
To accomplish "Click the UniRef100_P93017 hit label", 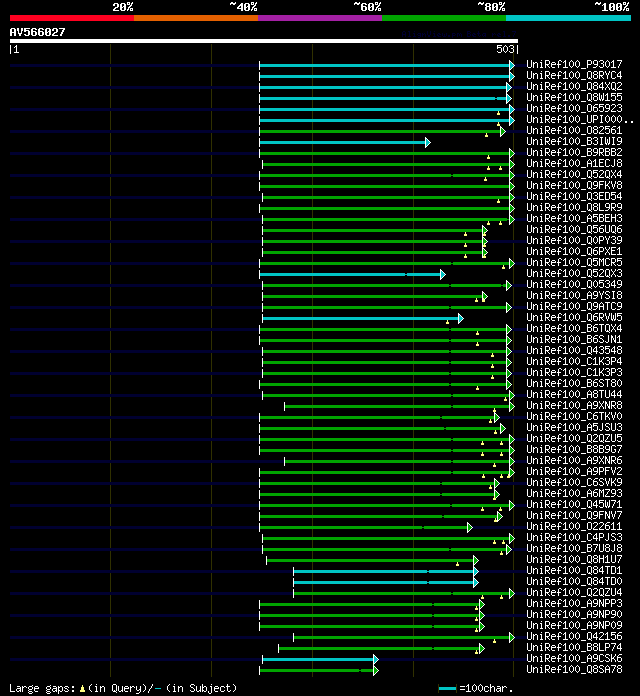I will [574, 64].
